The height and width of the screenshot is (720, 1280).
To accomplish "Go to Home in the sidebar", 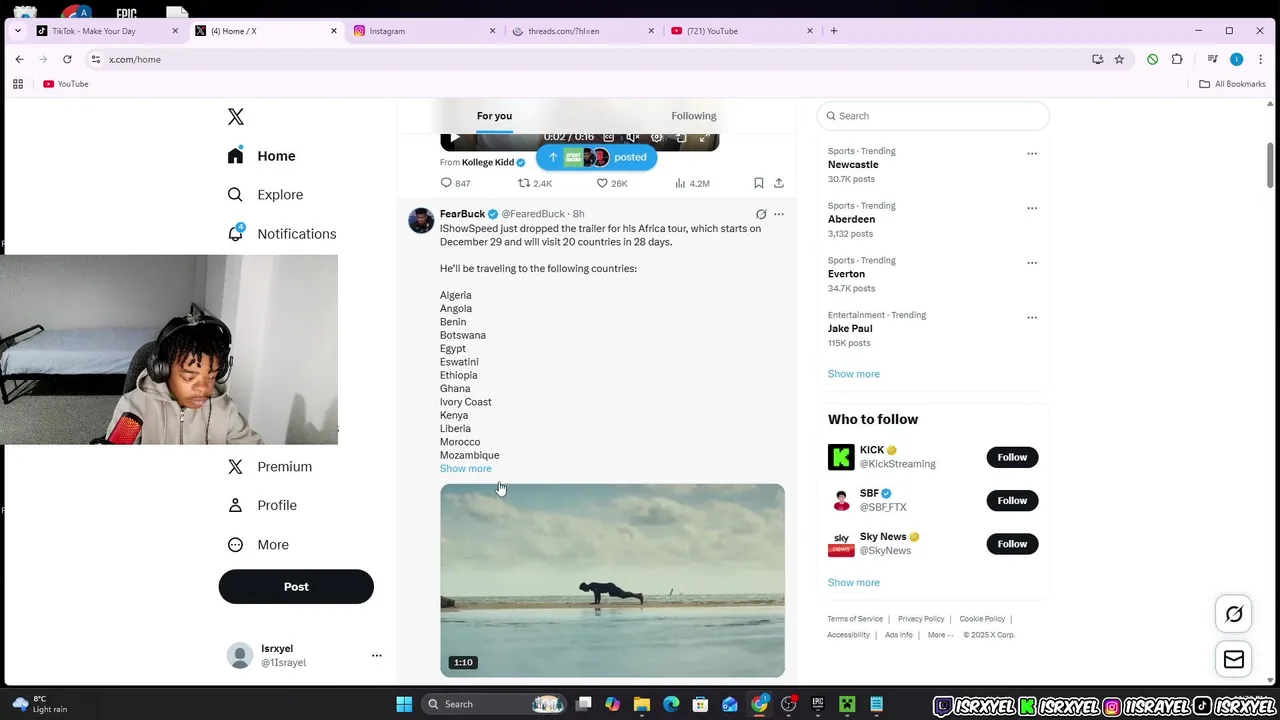I will click(262, 156).
